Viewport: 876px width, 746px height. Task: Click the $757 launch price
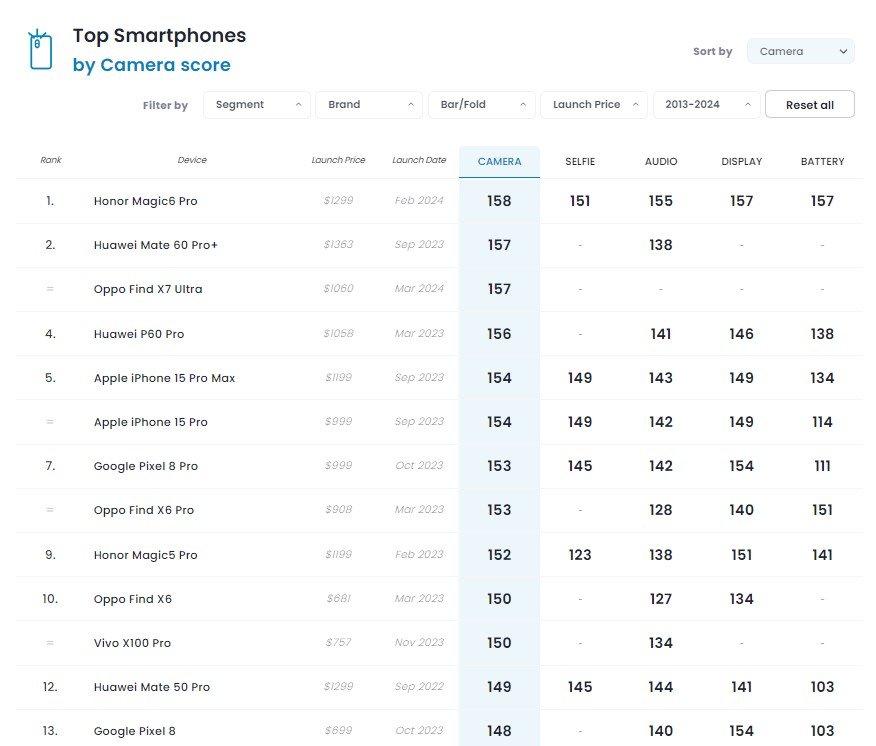339,643
